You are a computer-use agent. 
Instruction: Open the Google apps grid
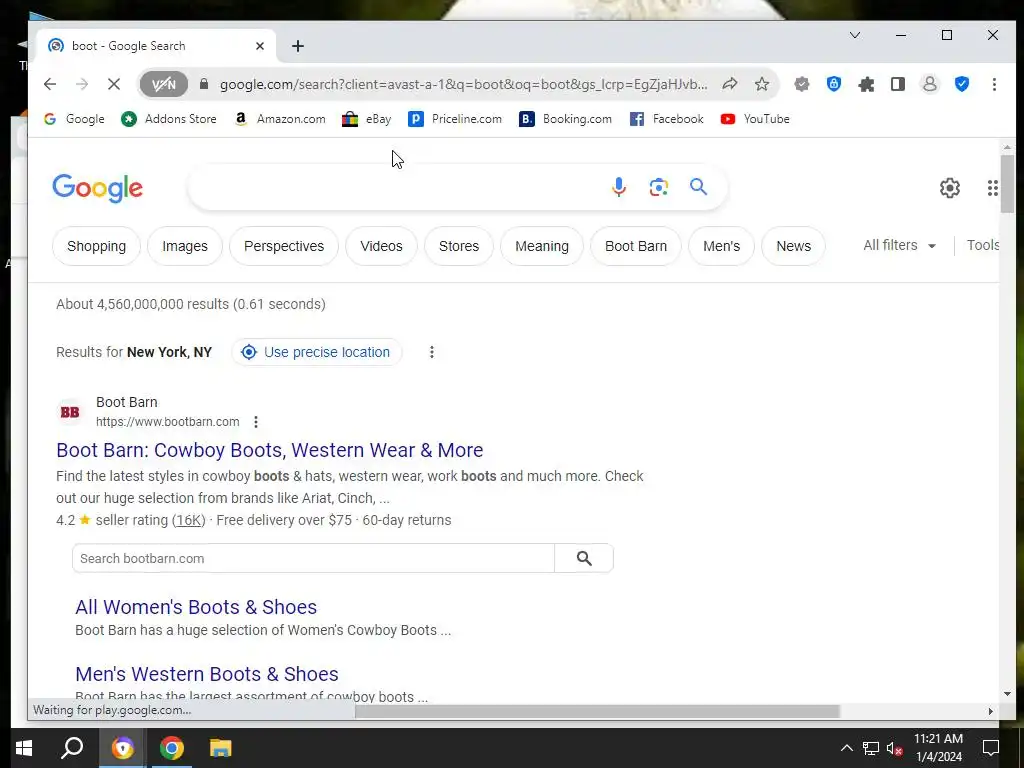993,188
